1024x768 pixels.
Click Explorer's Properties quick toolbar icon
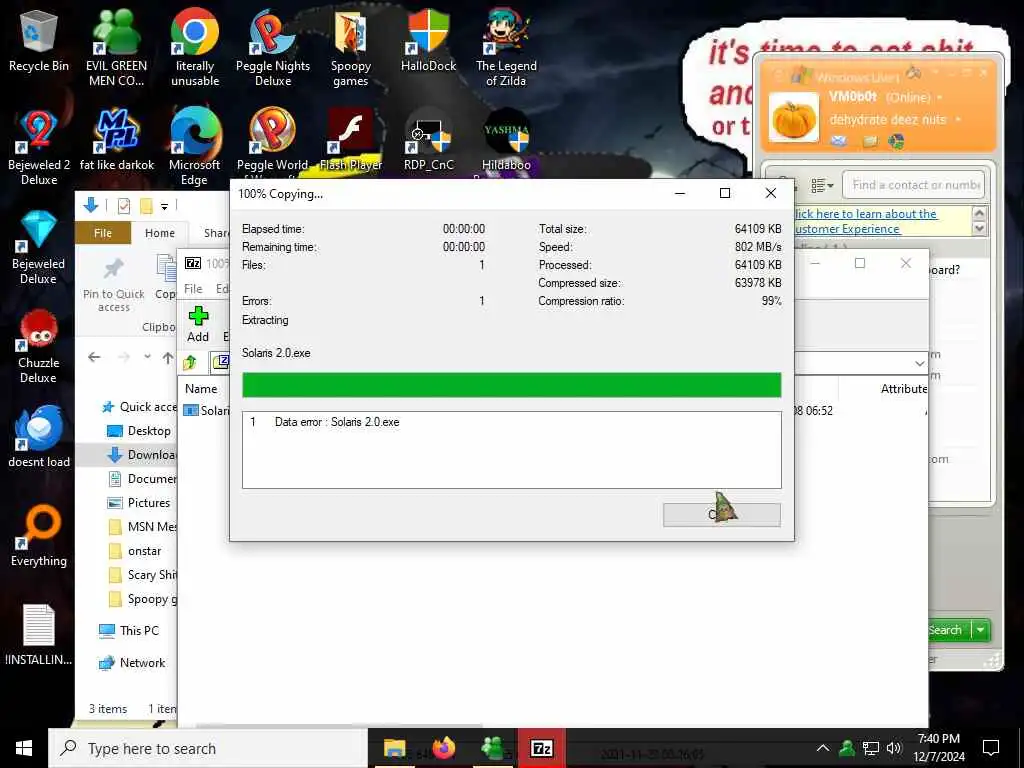pyautogui.click(x=123, y=206)
